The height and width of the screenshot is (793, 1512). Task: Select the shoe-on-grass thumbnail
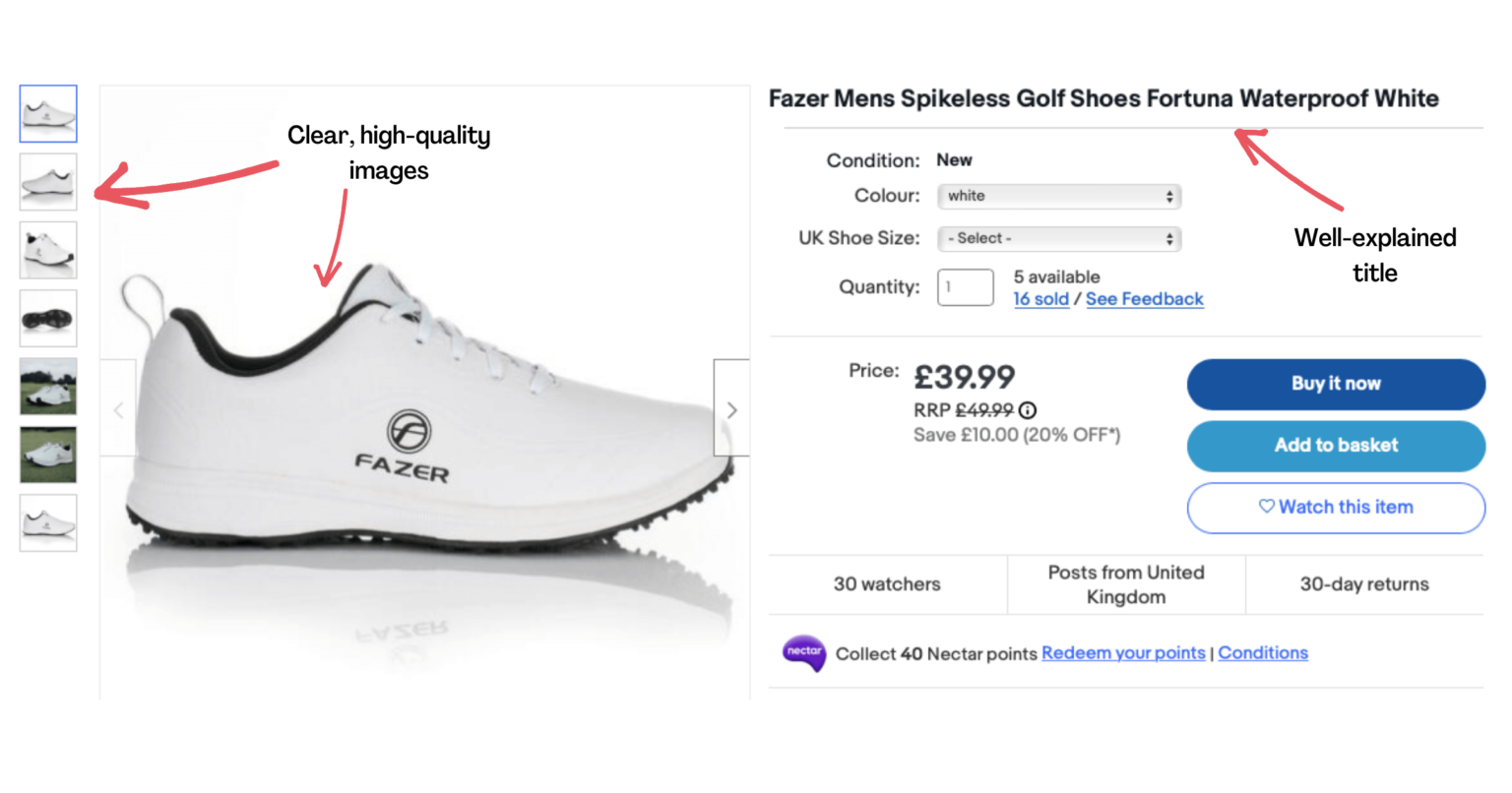tap(47, 386)
